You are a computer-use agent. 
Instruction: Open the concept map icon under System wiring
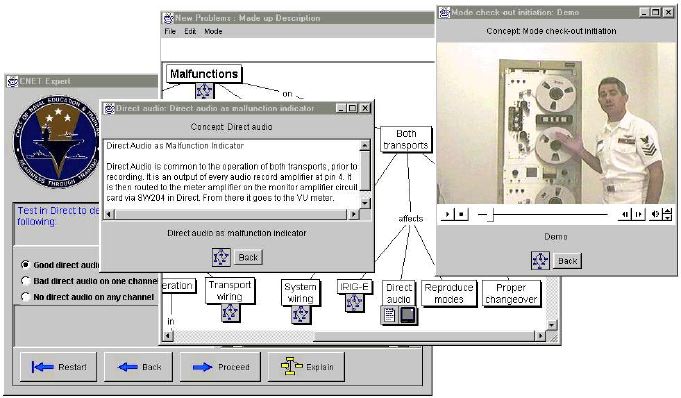coord(300,314)
